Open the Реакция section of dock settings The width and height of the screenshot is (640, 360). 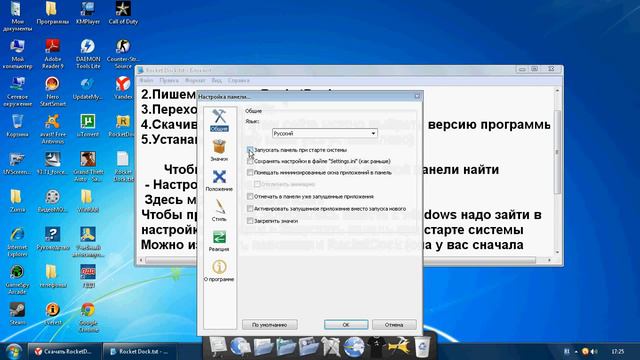coord(219,240)
